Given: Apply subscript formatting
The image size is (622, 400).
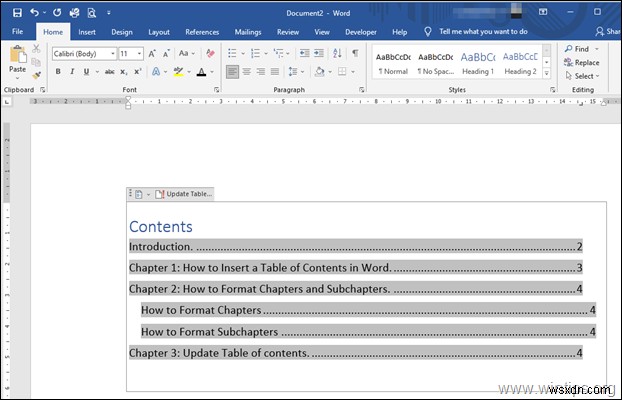Looking at the screenshot, I should (124, 72).
